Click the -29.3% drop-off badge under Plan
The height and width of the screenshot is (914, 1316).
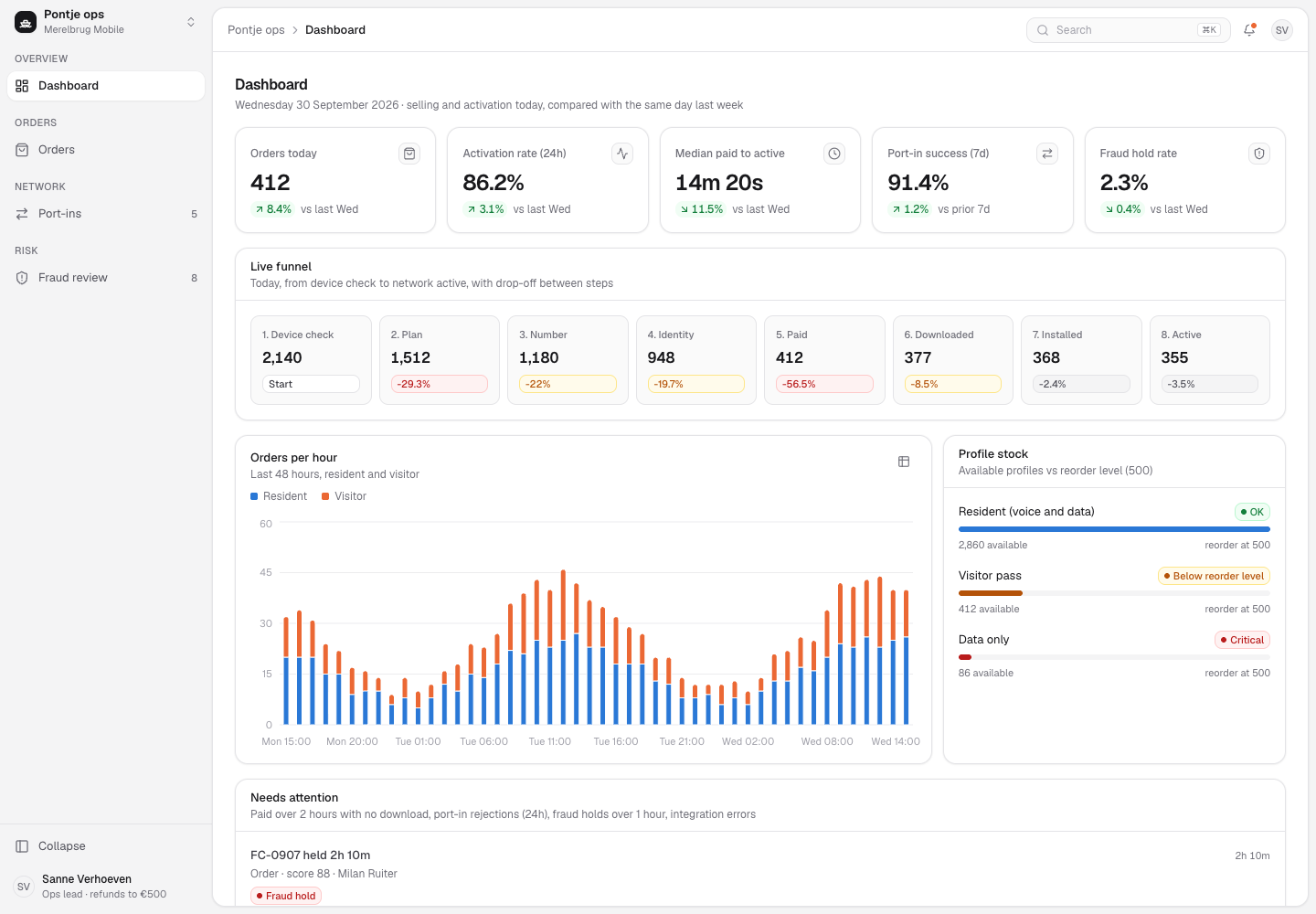pos(440,384)
